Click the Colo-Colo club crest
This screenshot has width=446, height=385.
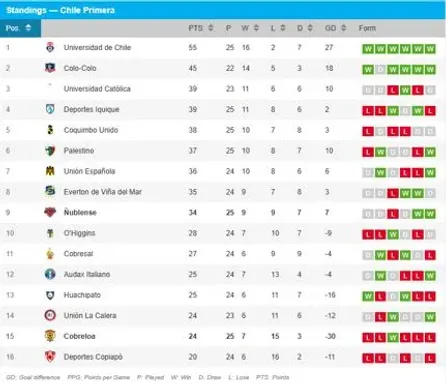[50, 68]
